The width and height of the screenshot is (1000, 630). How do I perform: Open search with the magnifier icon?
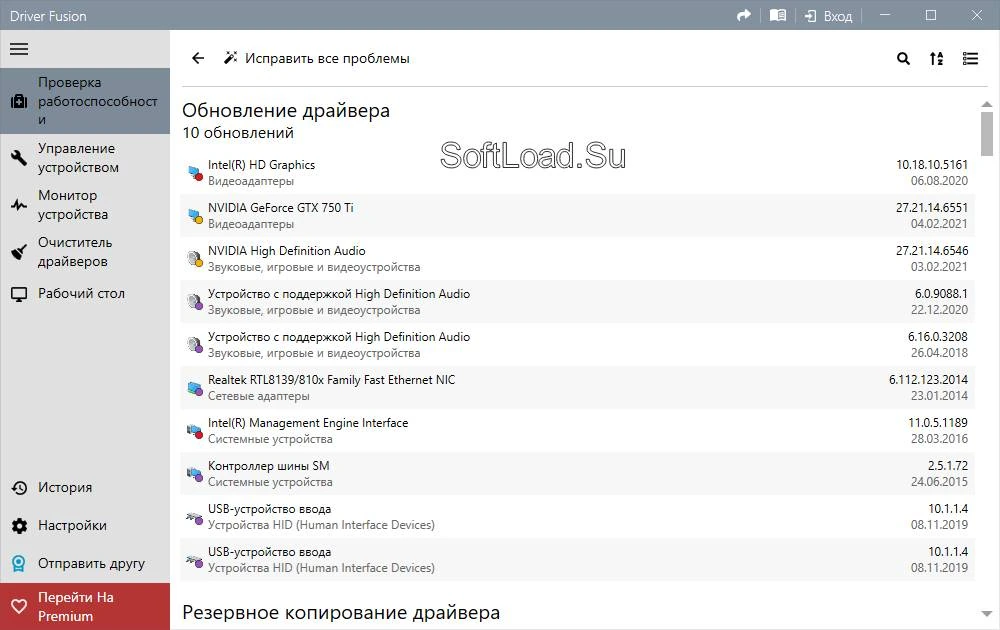point(903,59)
